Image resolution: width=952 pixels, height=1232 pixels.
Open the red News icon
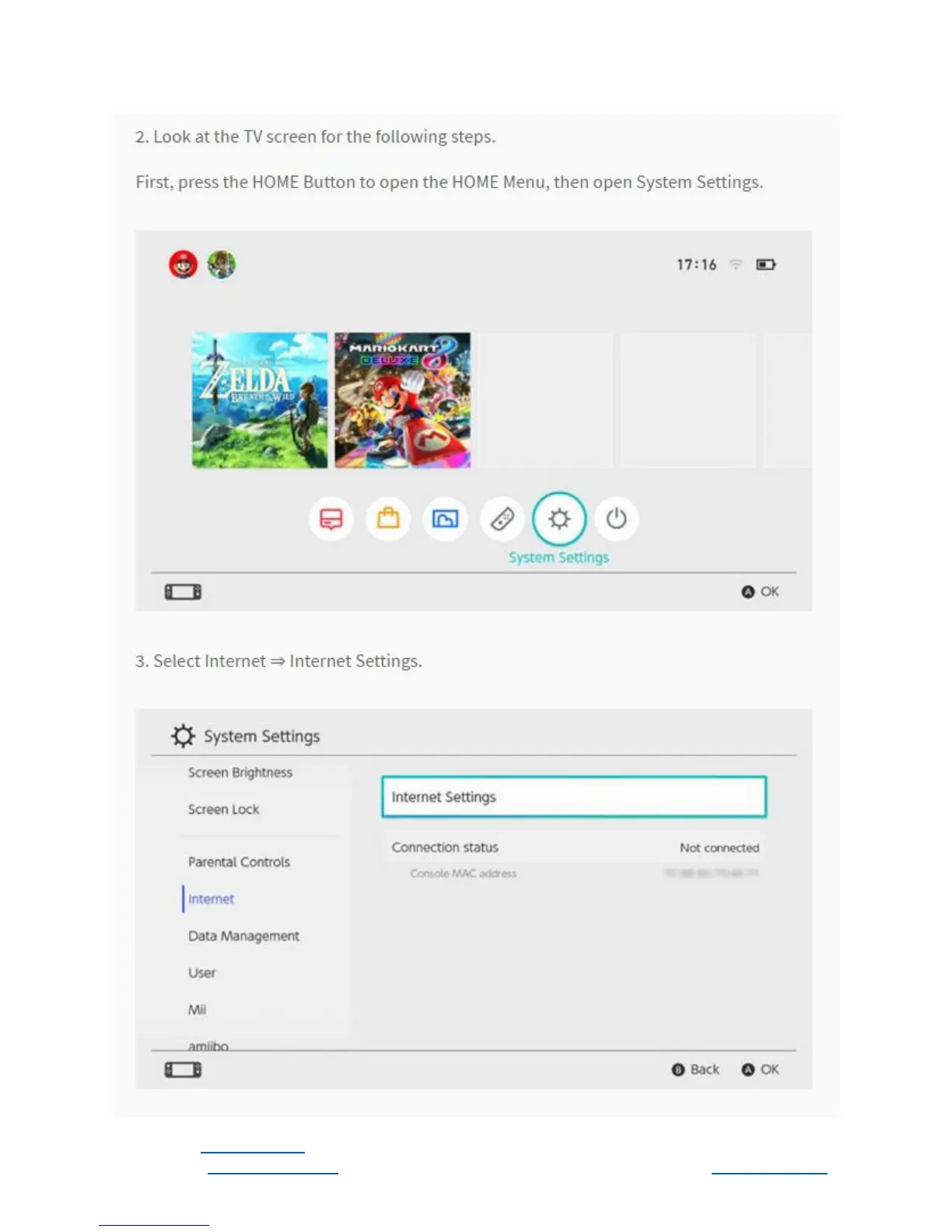point(331,519)
